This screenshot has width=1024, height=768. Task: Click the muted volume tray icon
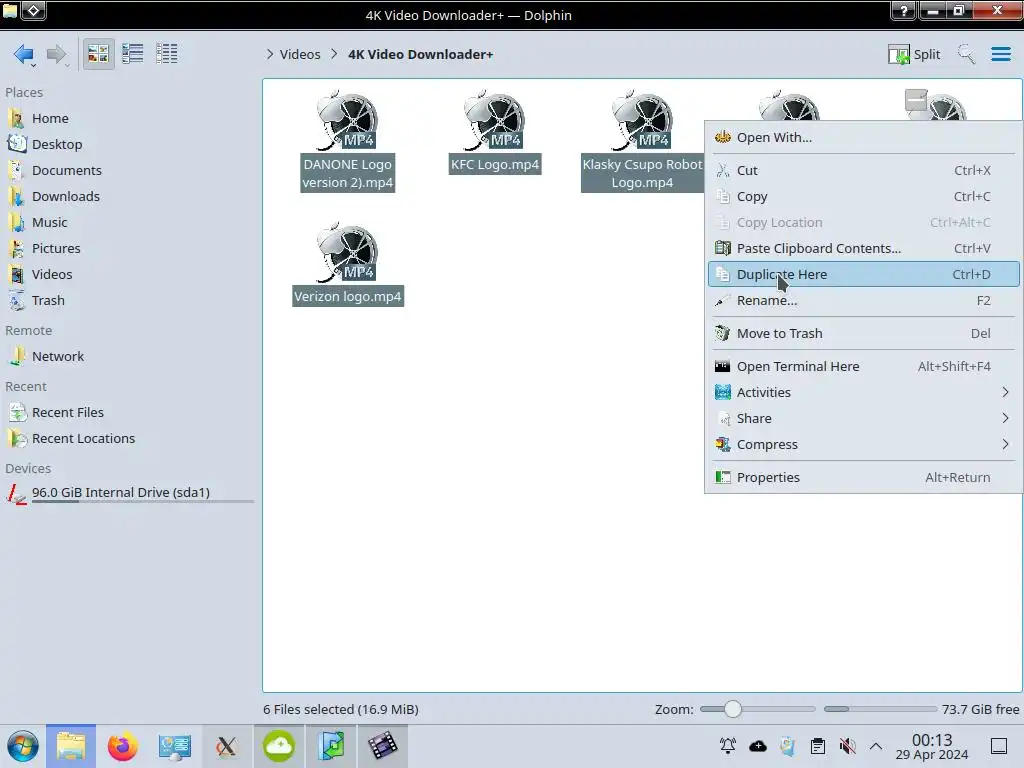[847, 746]
